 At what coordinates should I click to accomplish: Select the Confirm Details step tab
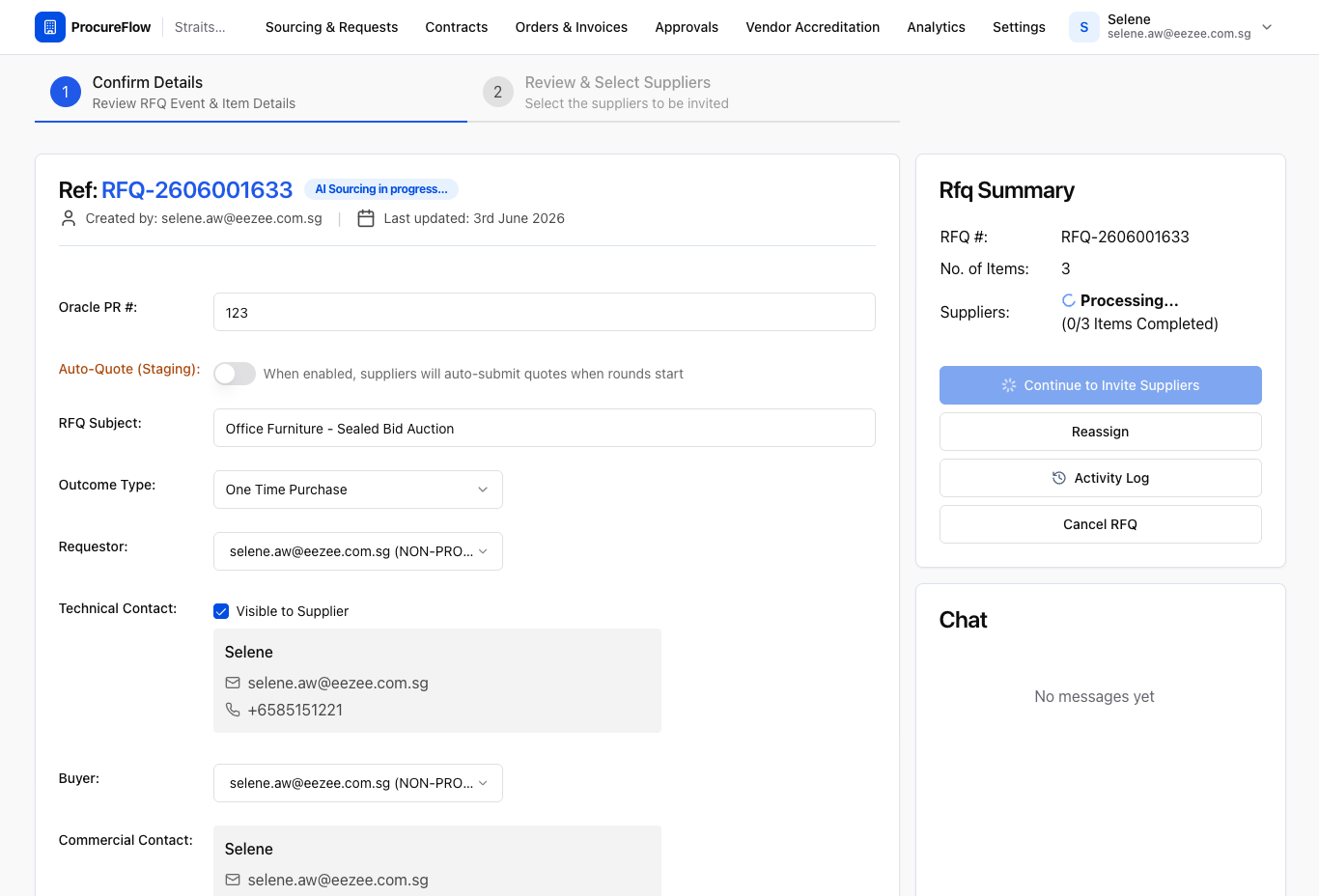coord(251,93)
